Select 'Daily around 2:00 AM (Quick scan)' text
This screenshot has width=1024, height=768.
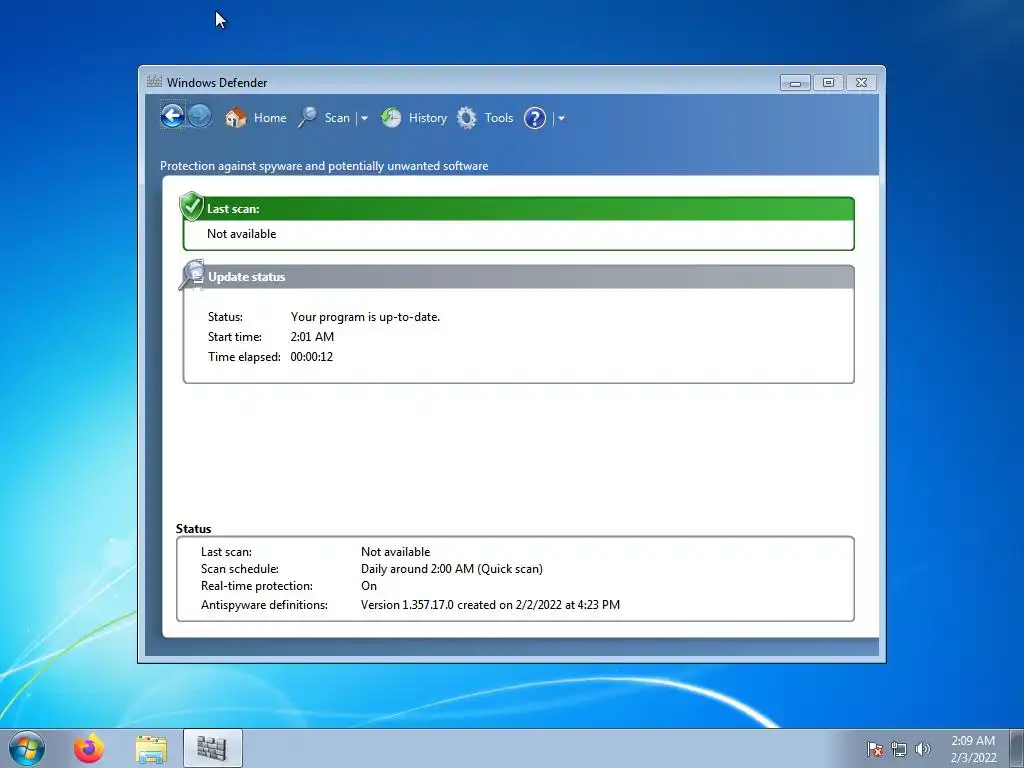[x=452, y=569]
